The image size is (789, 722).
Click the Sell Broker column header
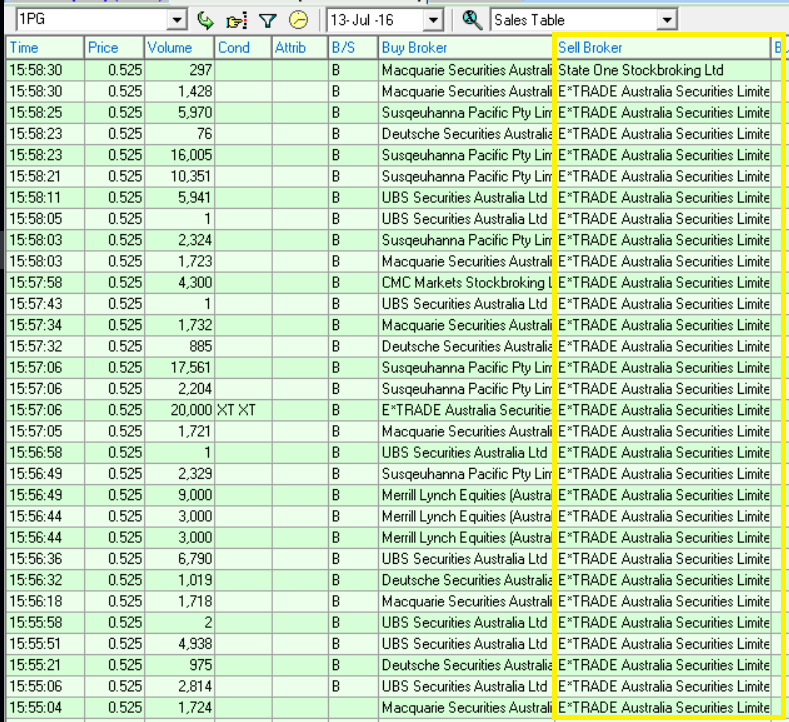pyautogui.click(x=663, y=48)
